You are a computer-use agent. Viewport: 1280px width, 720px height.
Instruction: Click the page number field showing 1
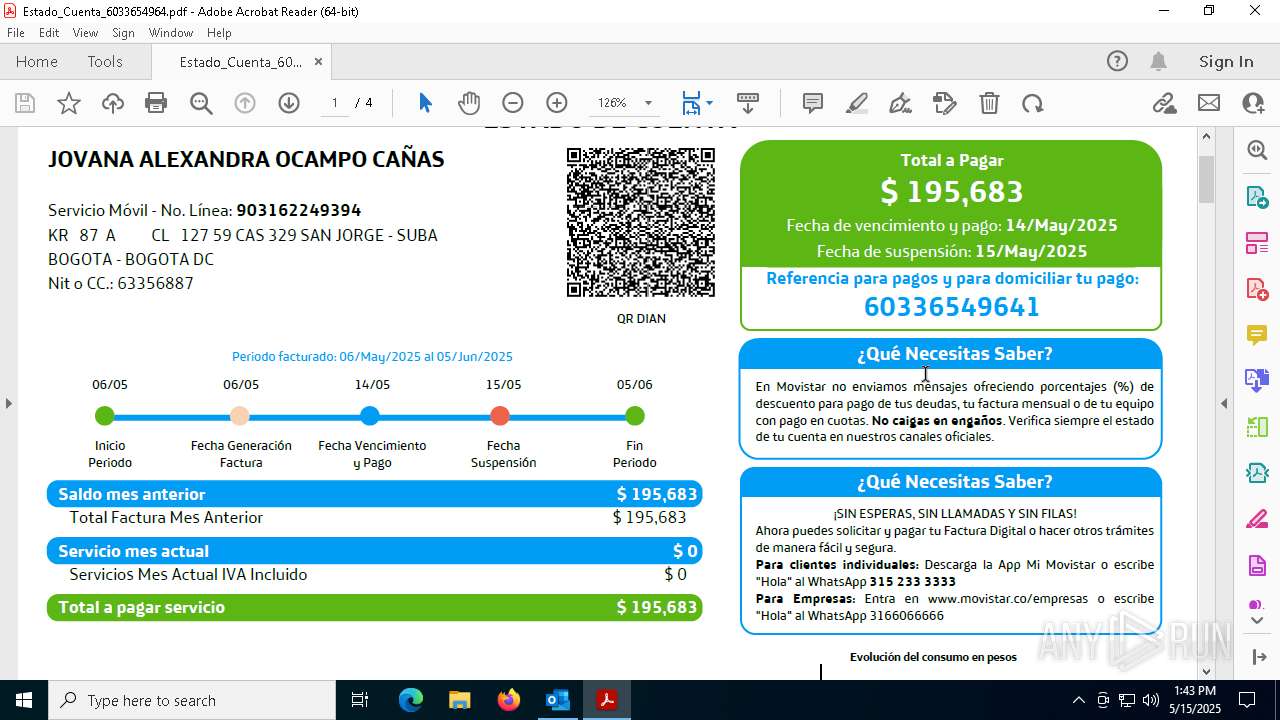pyautogui.click(x=334, y=103)
